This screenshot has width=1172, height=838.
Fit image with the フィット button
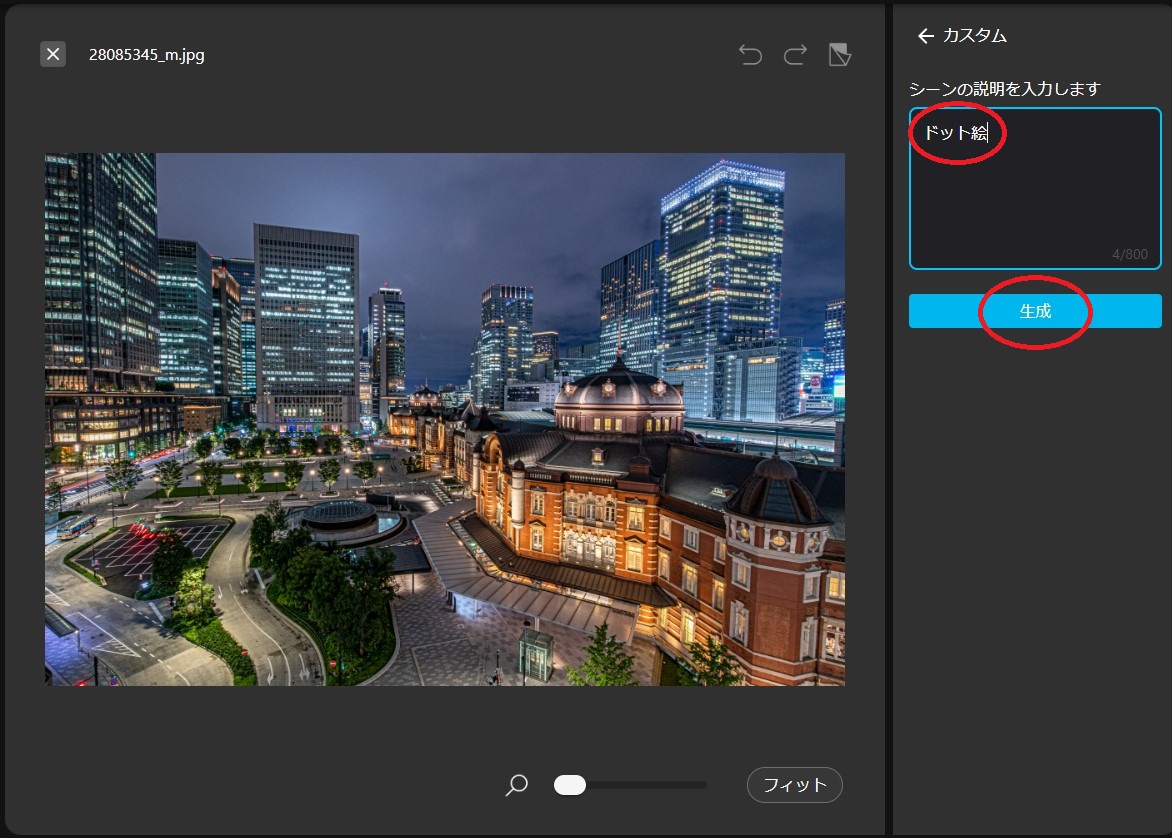(795, 785)
